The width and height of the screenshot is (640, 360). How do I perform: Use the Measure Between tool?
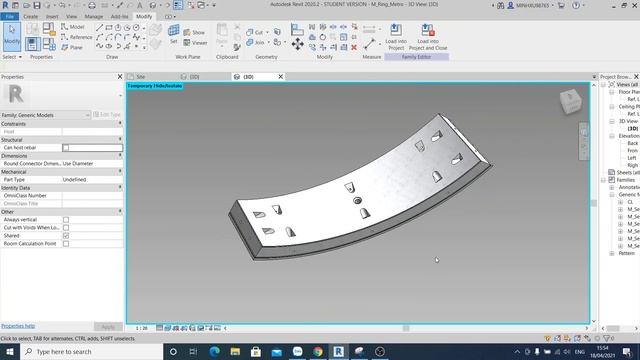(369, 44)
